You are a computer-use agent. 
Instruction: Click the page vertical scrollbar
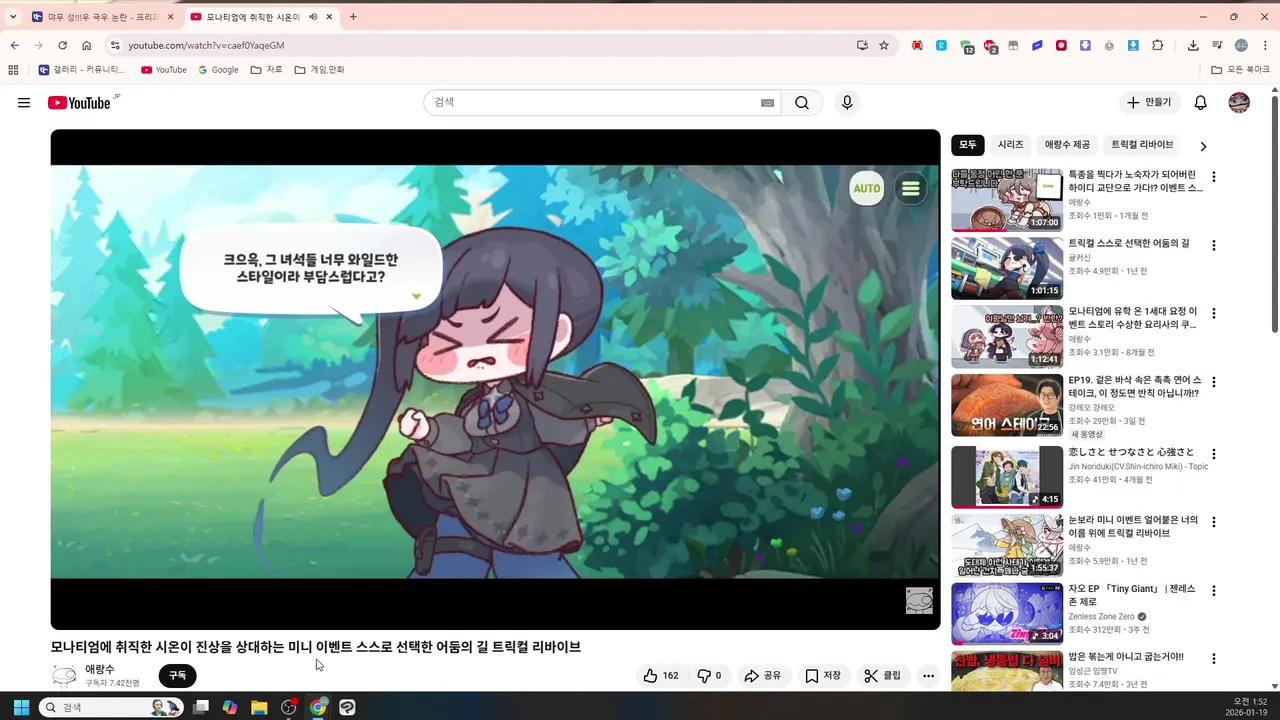[1275, 215]
